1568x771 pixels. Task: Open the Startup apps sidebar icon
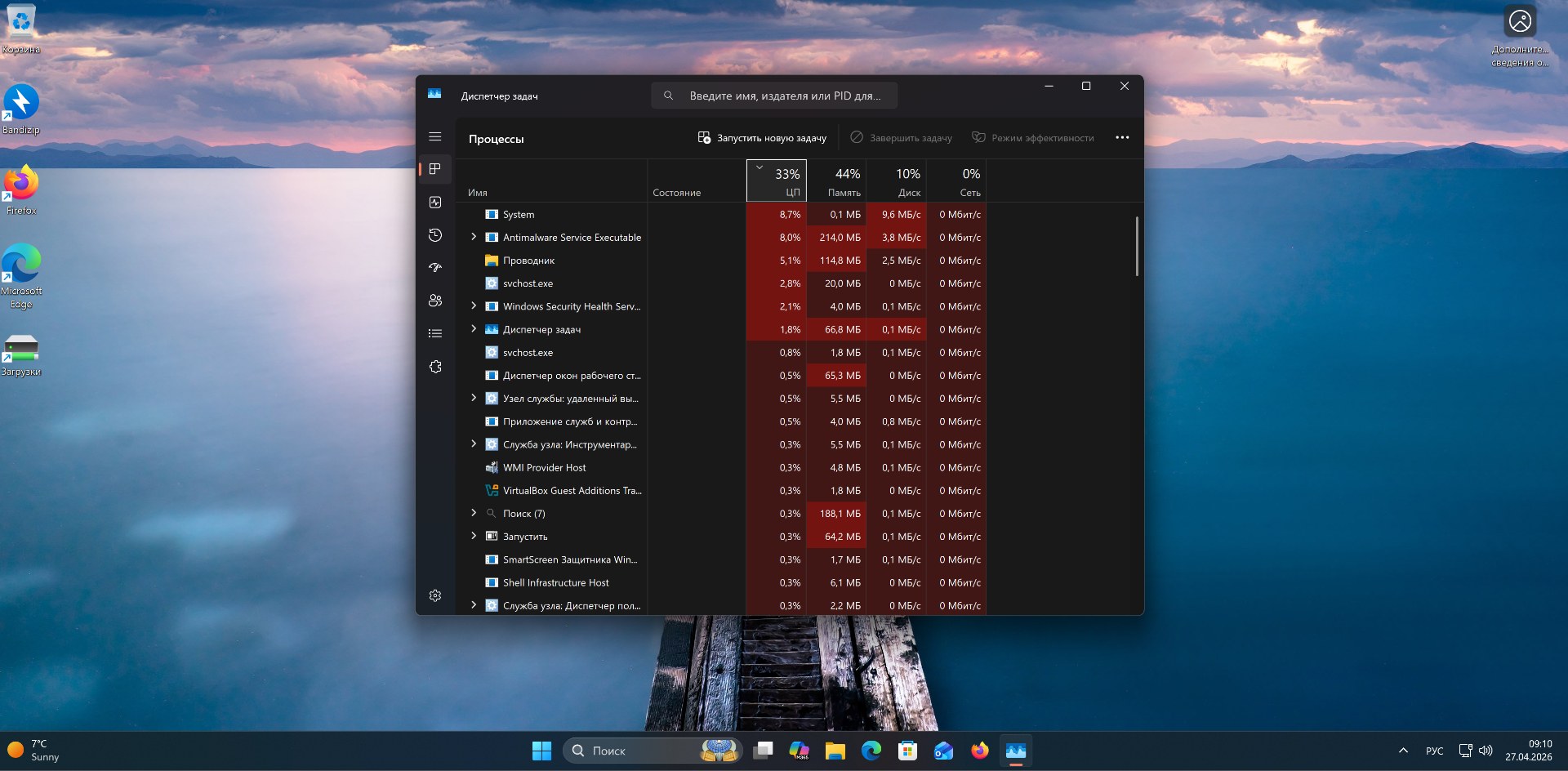tap(435, 268)
